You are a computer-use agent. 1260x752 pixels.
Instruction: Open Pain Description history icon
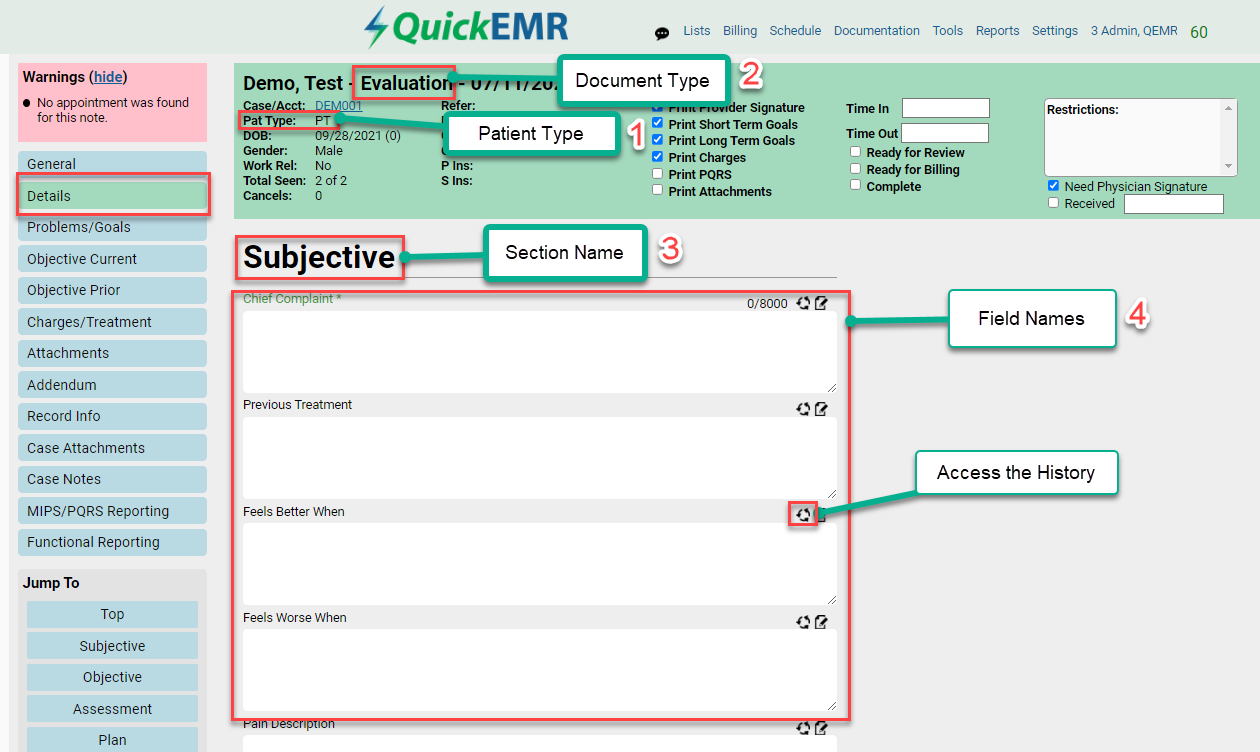(x=803, y=728)
